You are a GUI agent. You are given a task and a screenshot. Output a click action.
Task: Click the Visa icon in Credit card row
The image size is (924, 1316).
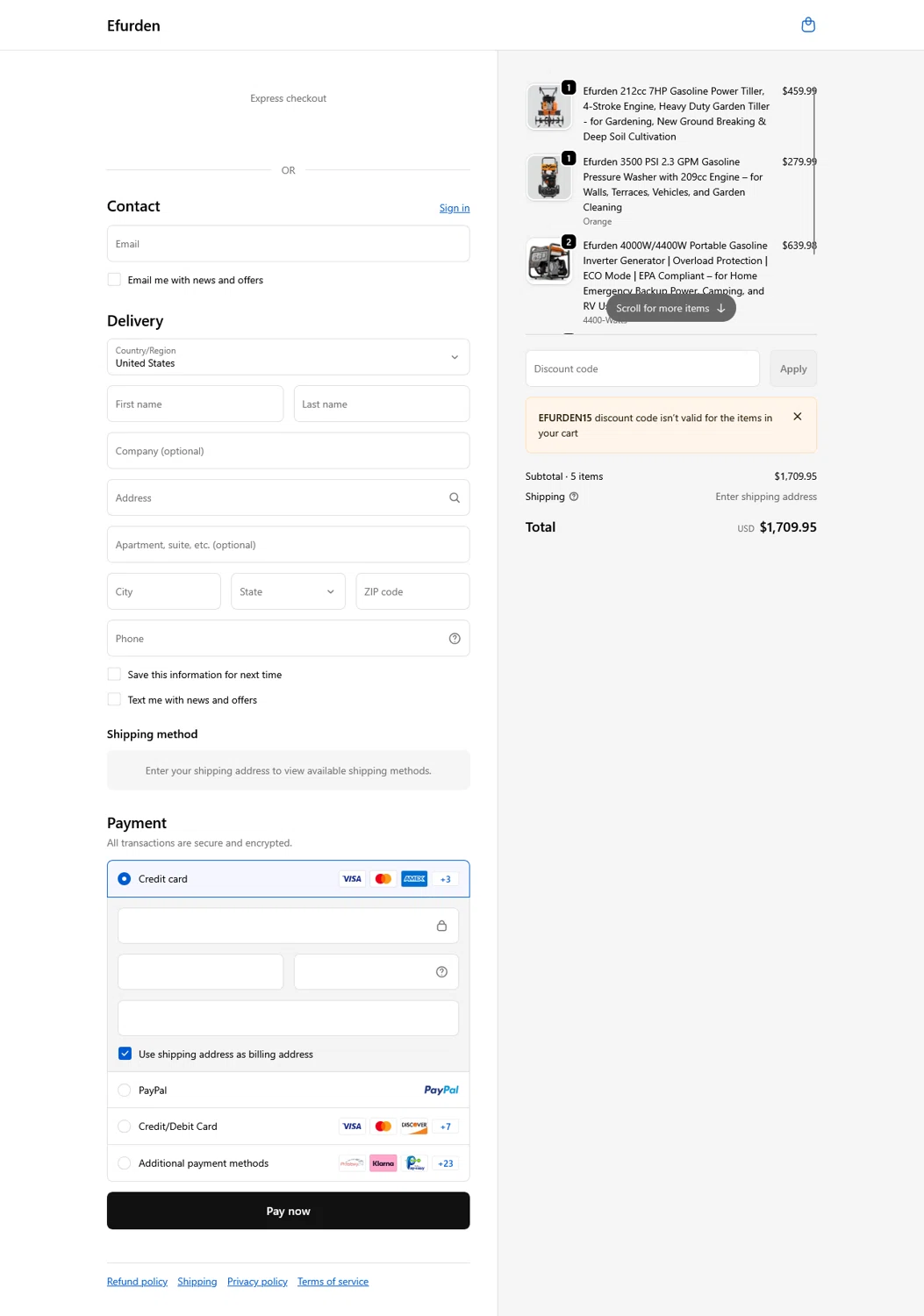coord(352,879)
